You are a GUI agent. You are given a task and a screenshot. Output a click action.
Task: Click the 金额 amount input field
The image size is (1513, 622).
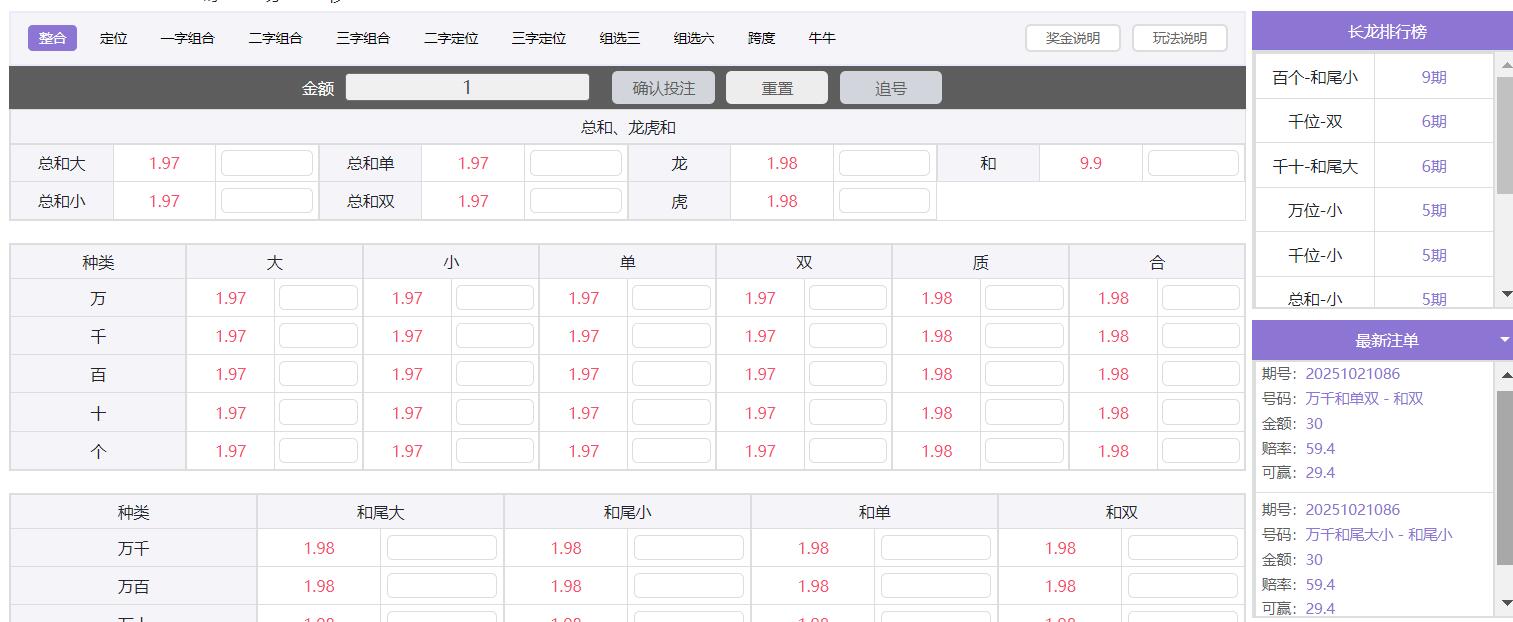point(466,87)
